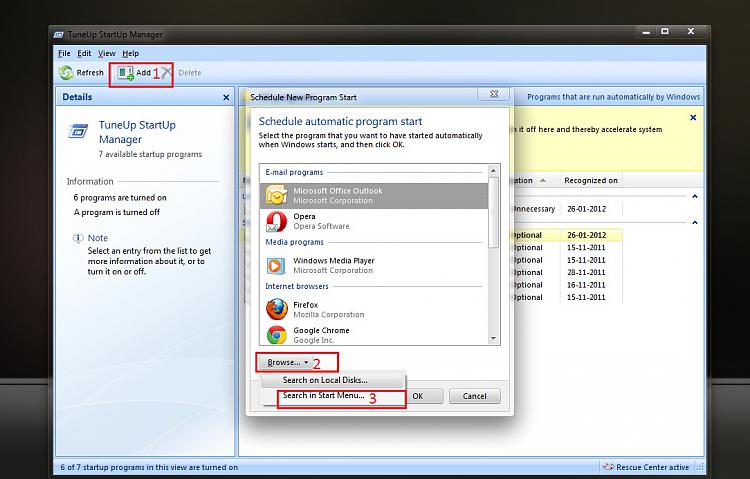Click the date 28-11-2011
750x479 pixels.
[586, 273]
